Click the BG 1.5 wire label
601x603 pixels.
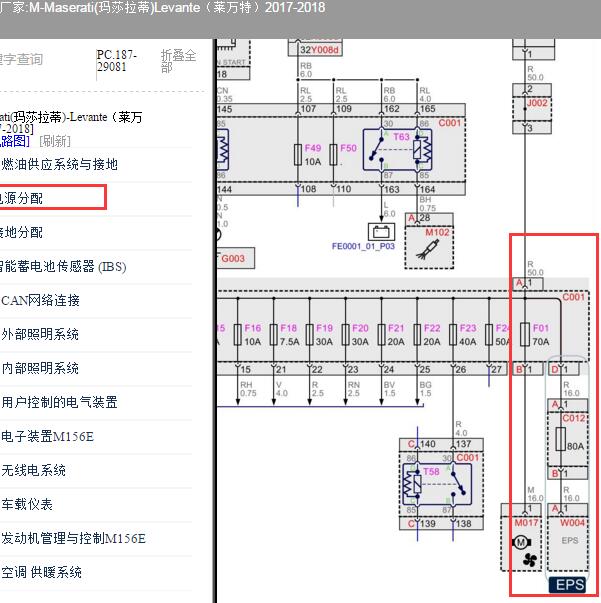pos(425,389)
